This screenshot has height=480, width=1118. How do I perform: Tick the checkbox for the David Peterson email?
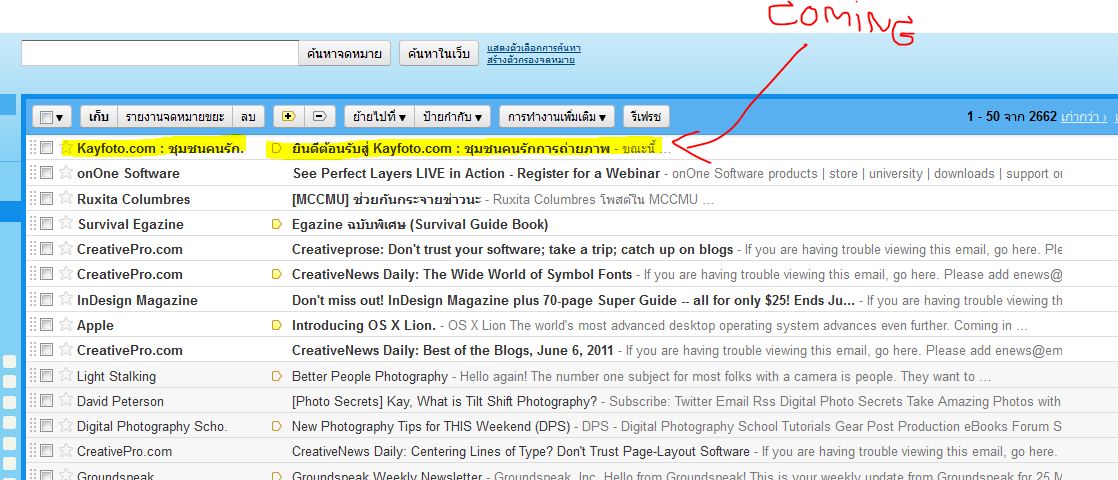click(47, 401)
